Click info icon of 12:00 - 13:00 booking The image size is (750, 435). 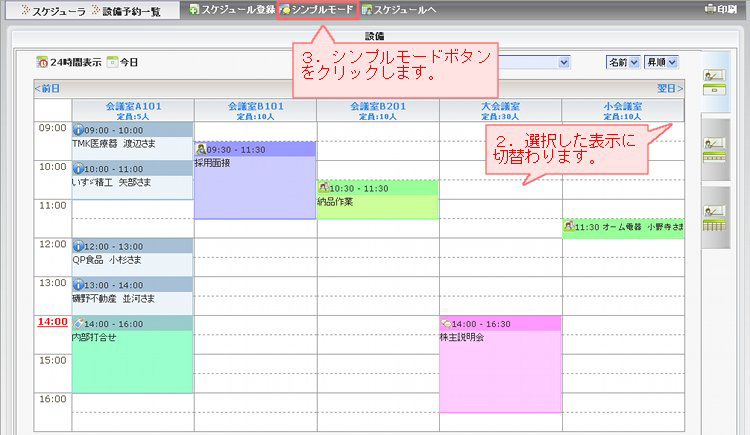tap(78, 246)
